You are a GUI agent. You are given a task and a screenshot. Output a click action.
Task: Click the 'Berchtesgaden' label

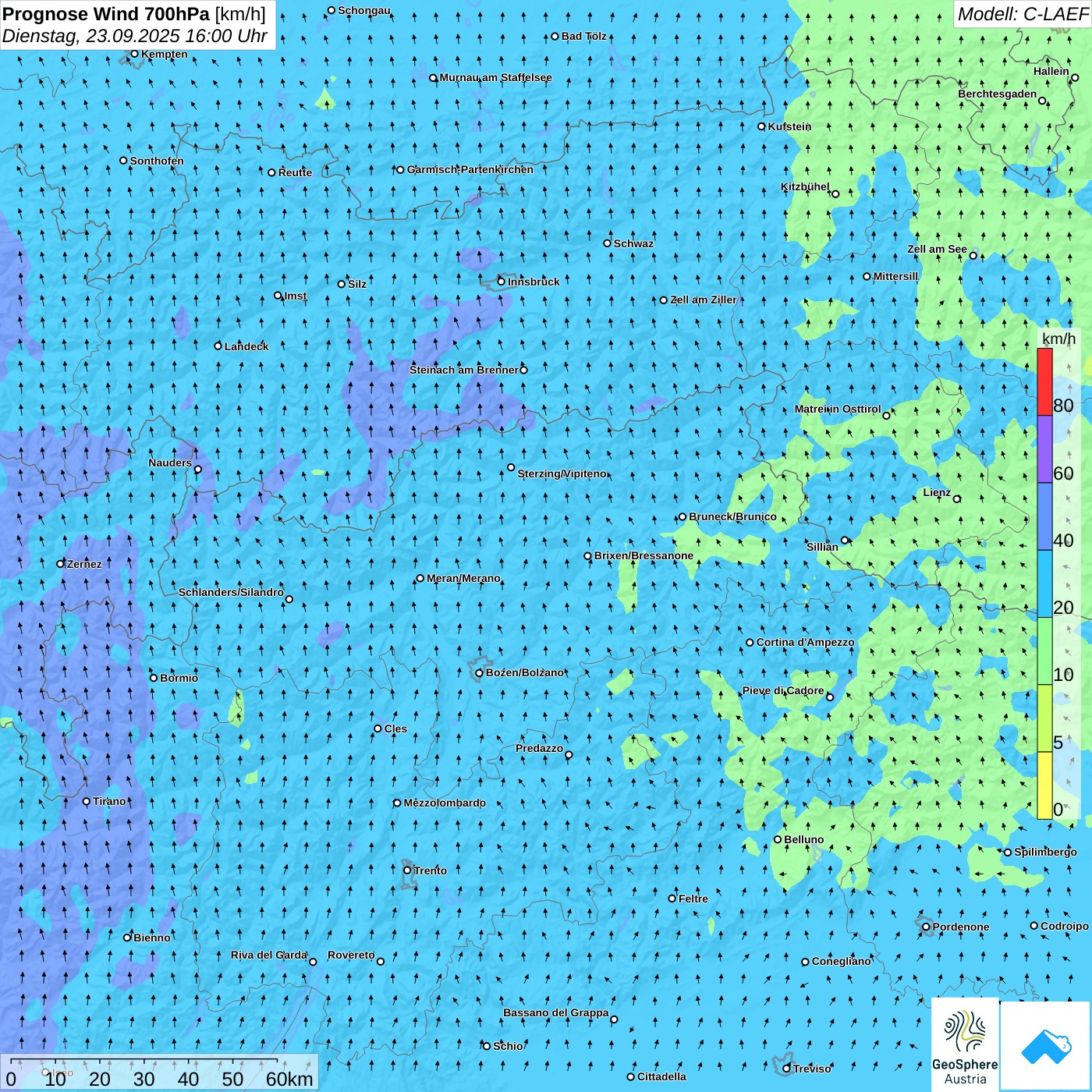[x=998, y=94]
